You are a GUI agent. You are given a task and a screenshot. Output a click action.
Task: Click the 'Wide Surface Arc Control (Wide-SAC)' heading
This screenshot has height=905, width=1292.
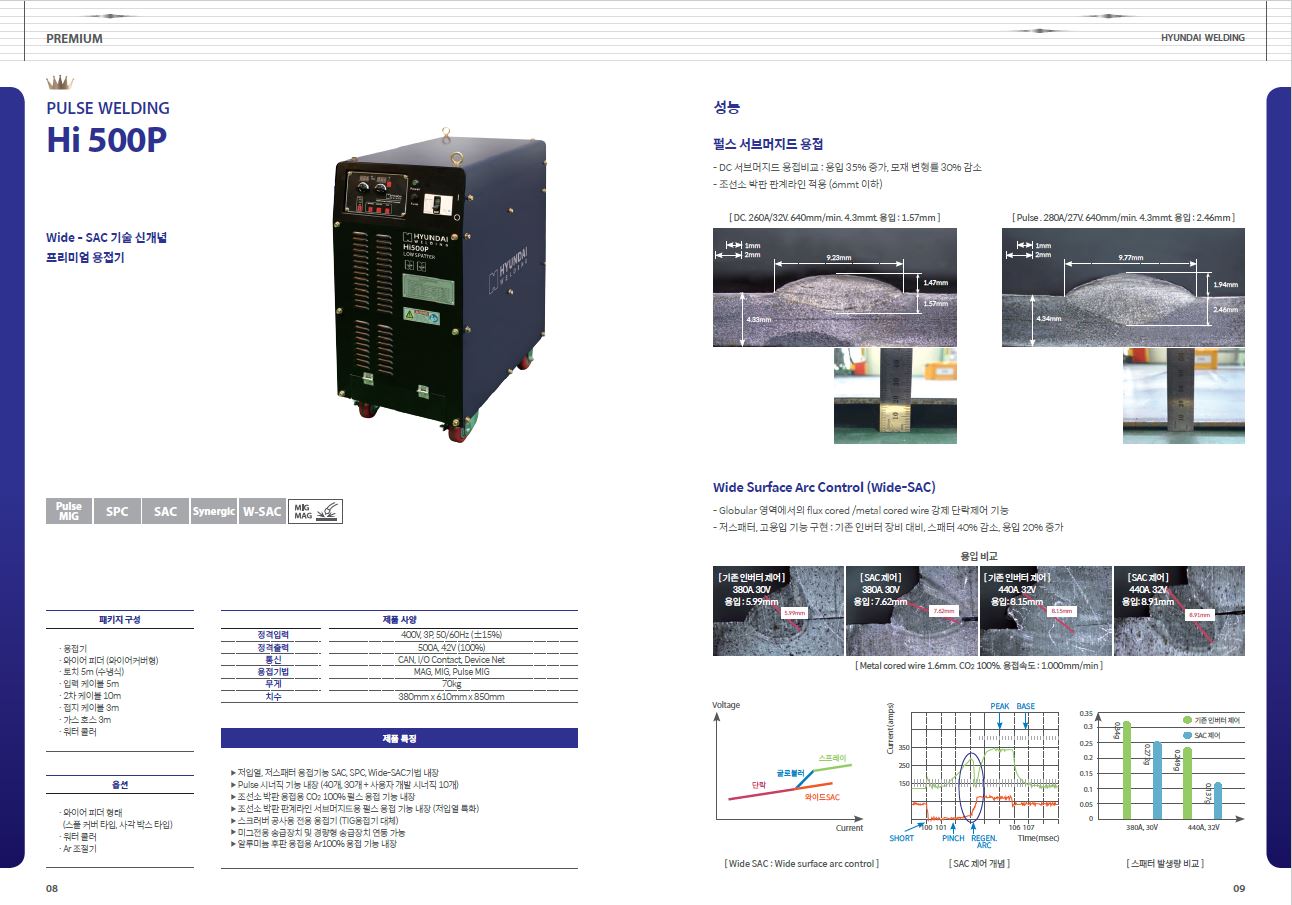coord(824,488)
